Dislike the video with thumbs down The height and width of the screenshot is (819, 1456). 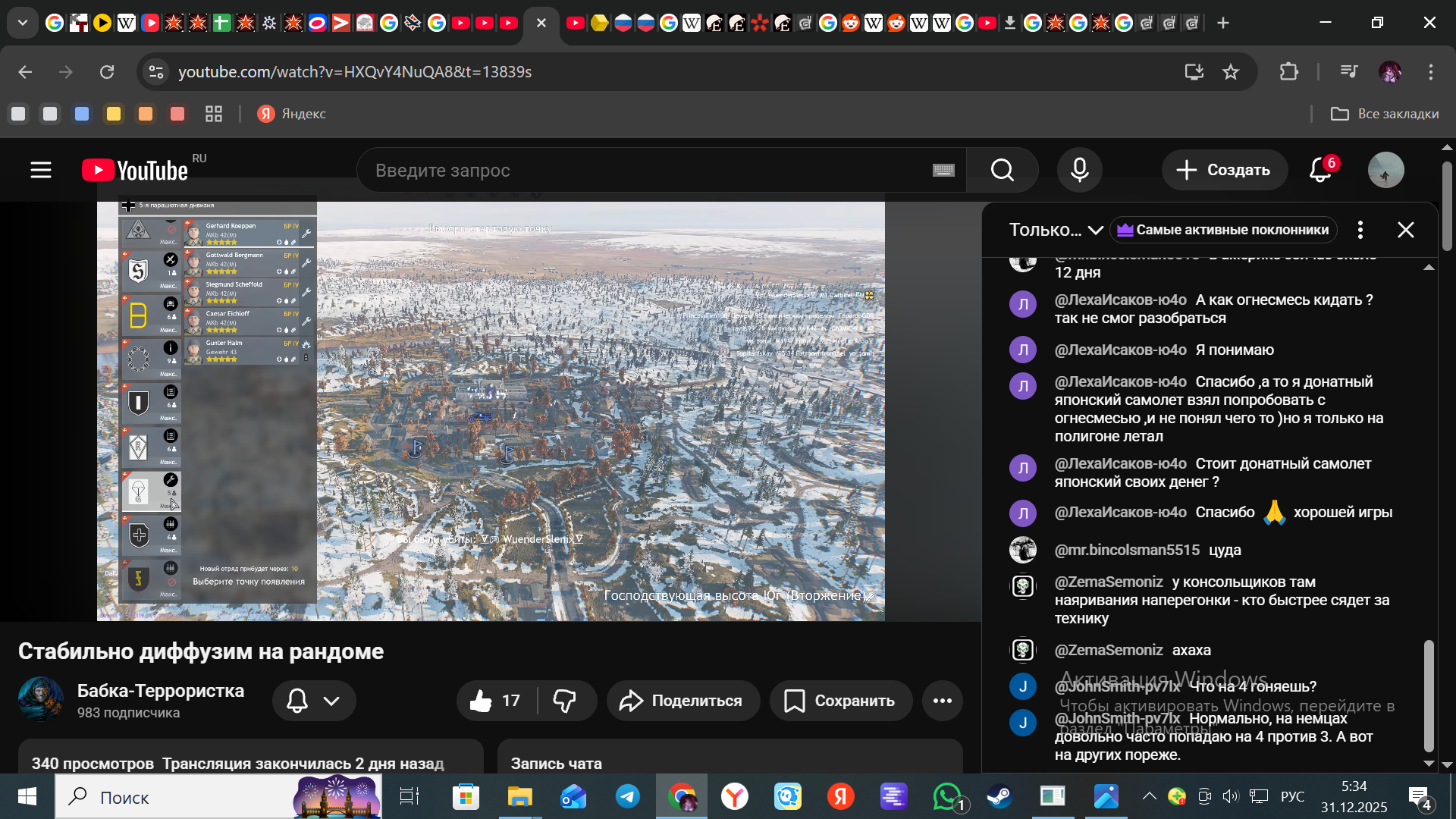point(565,701)
